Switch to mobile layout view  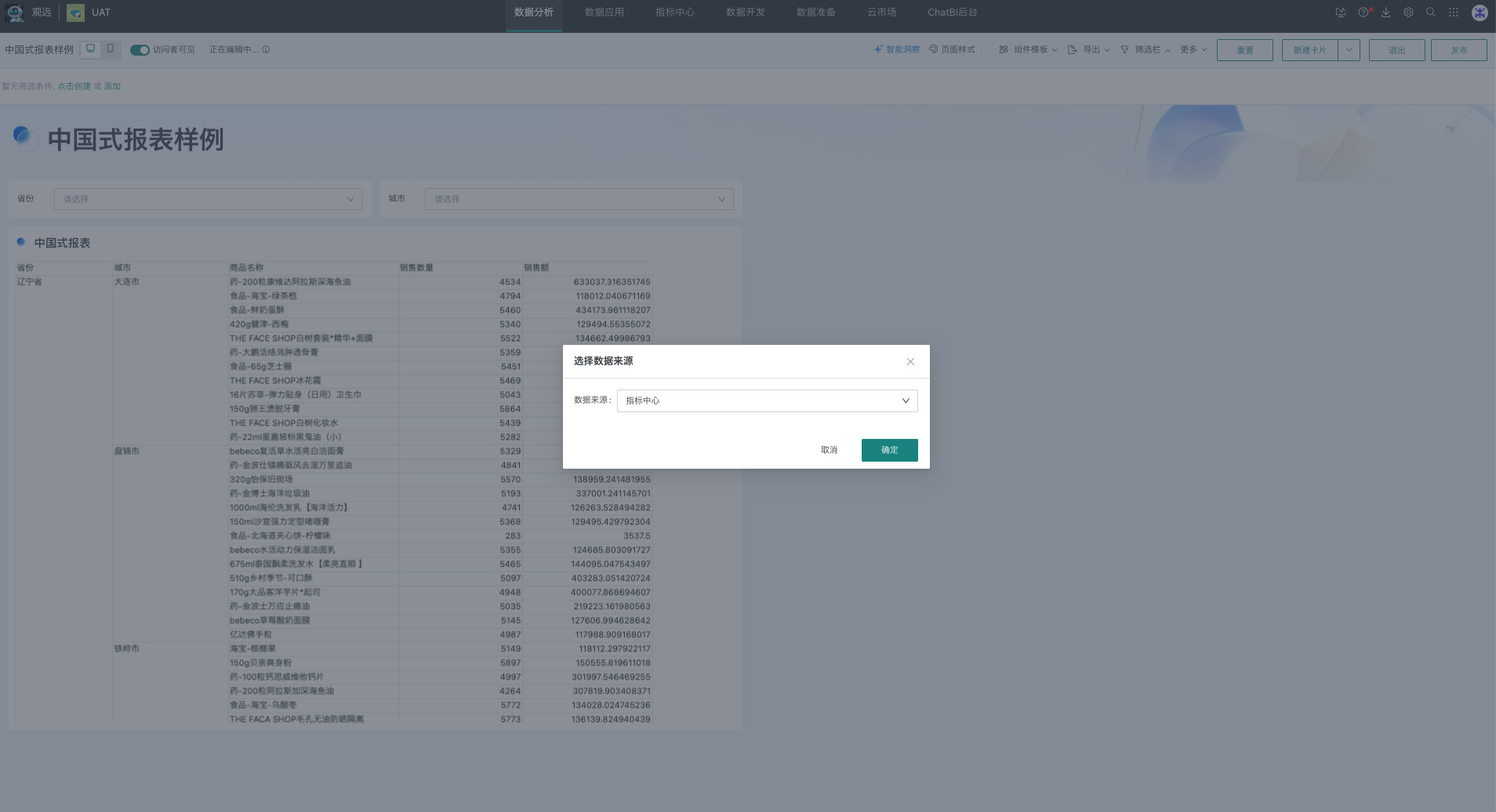(x=111, y=49)
